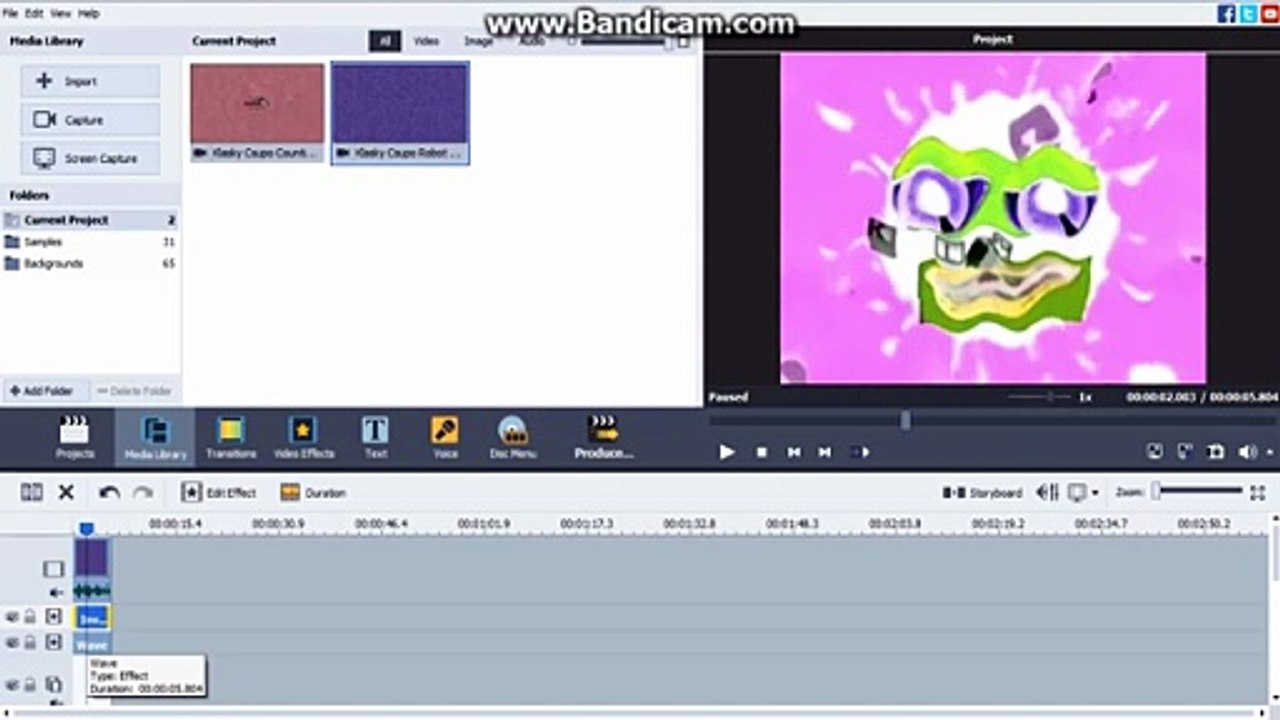
Task: Mute the preview volume speaker
Action: tap(1247, 452)
